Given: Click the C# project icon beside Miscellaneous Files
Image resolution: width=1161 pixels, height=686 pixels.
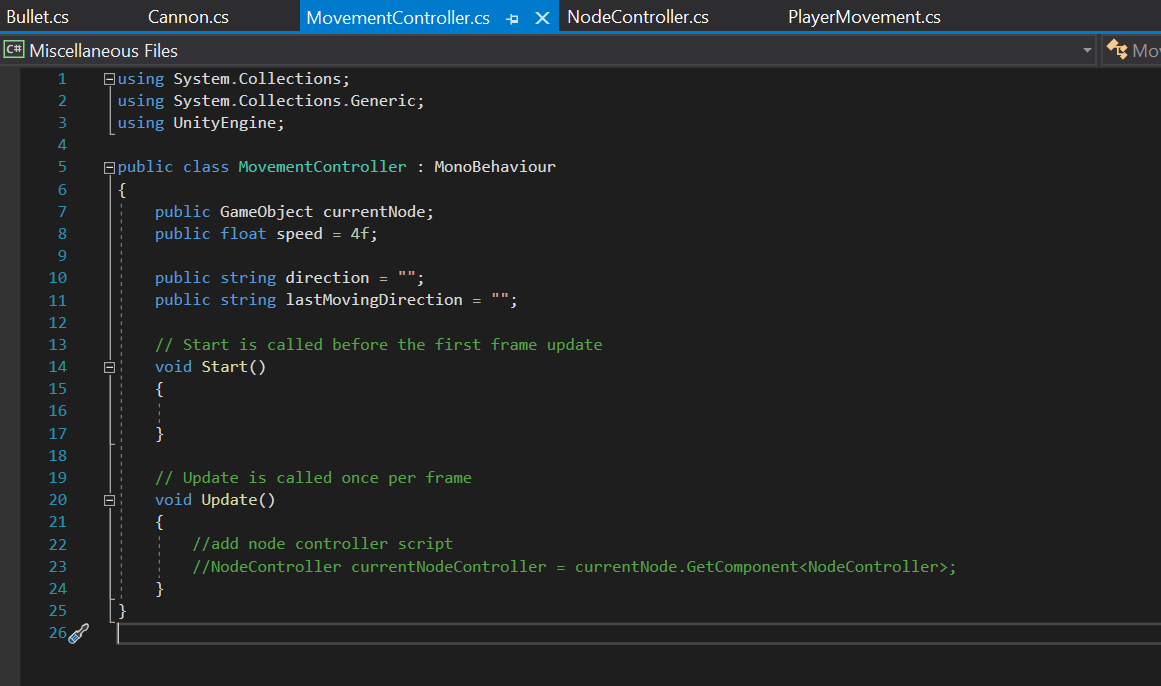Looking at the screenshot, I should coord(14,50).
